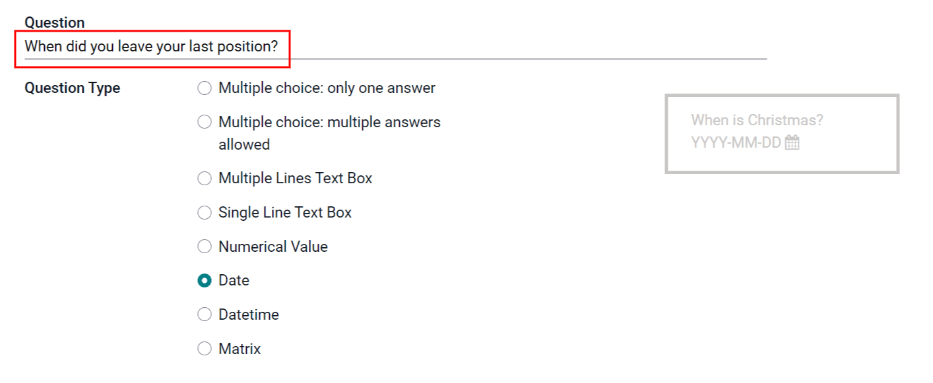Click the 'Matrix' option label text
Image resolution: width=933 pixels, height=383 pixels.
239,349
